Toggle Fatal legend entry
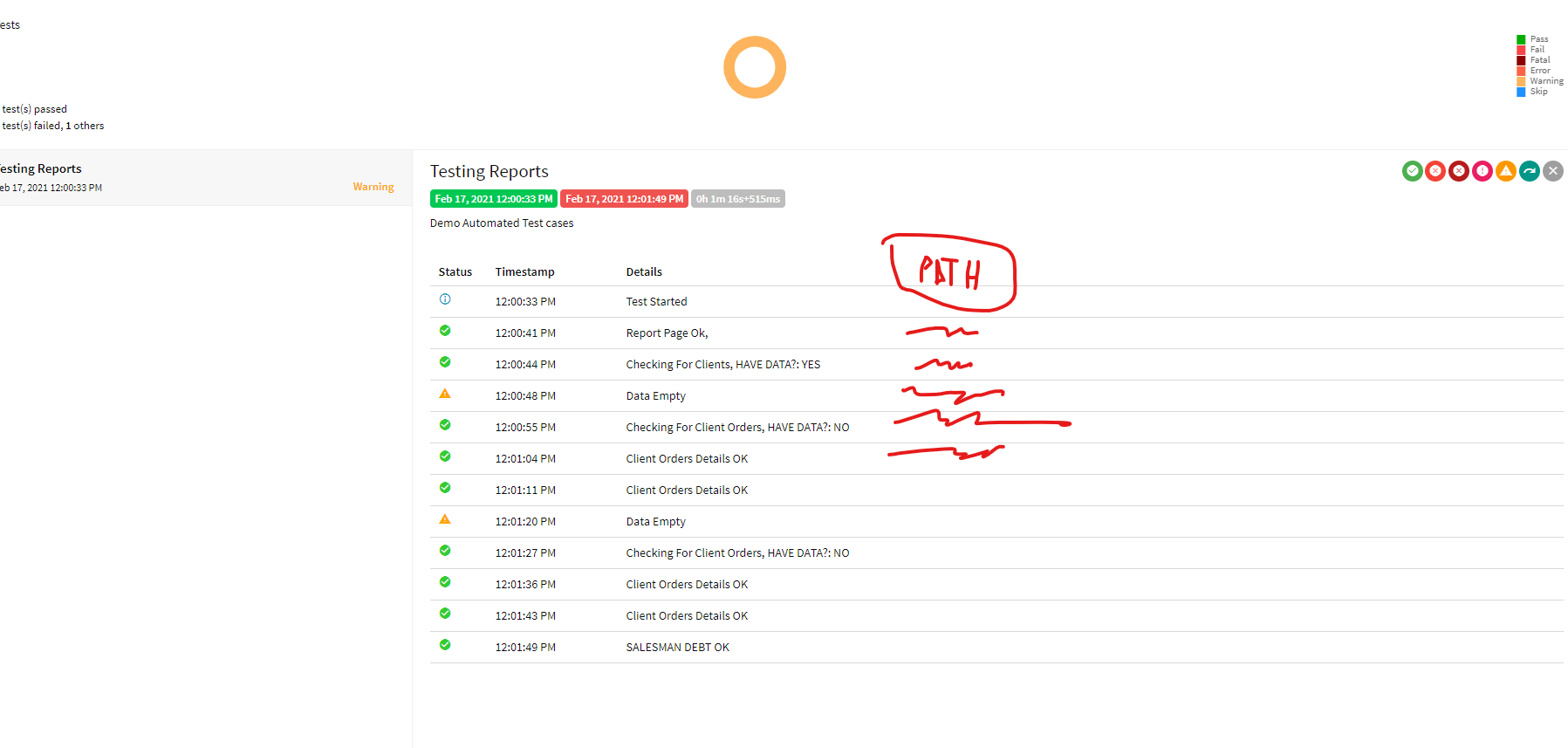Viewport: 1568px width, 748px height. (x=1533, y=60)
